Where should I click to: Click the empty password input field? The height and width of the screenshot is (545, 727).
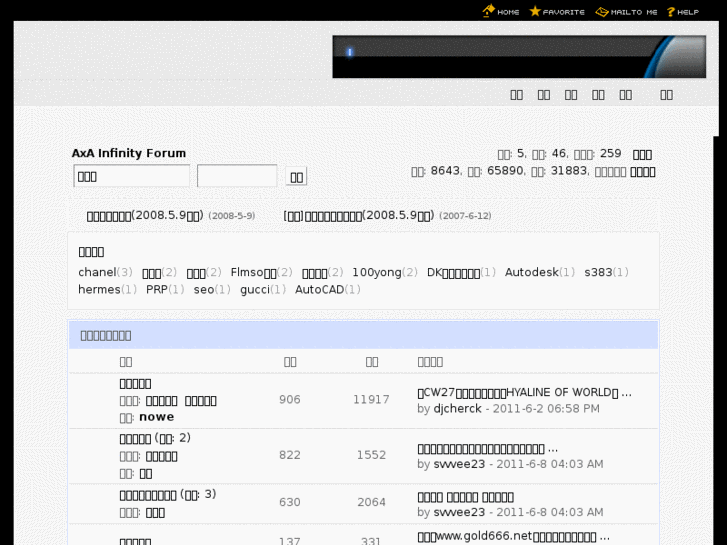click(236, 176)
